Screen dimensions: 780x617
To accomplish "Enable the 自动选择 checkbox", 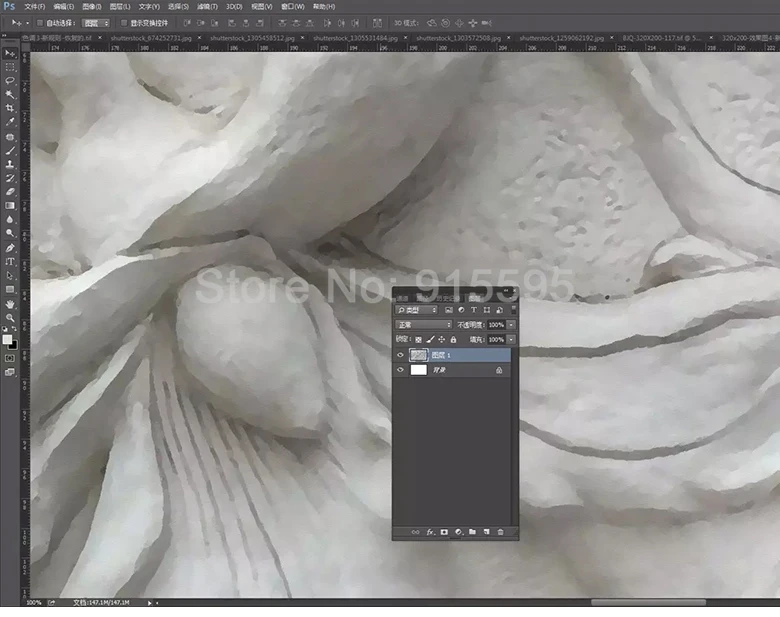I will [x=40, y=23].
